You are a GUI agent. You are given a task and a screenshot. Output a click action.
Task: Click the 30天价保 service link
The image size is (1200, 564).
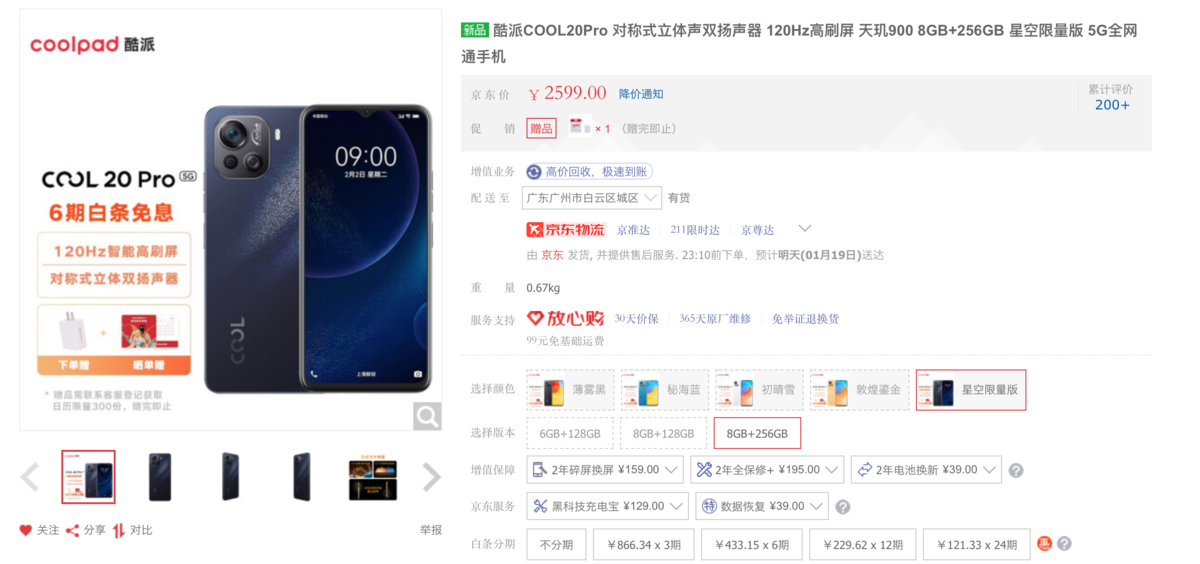(636, 319)
